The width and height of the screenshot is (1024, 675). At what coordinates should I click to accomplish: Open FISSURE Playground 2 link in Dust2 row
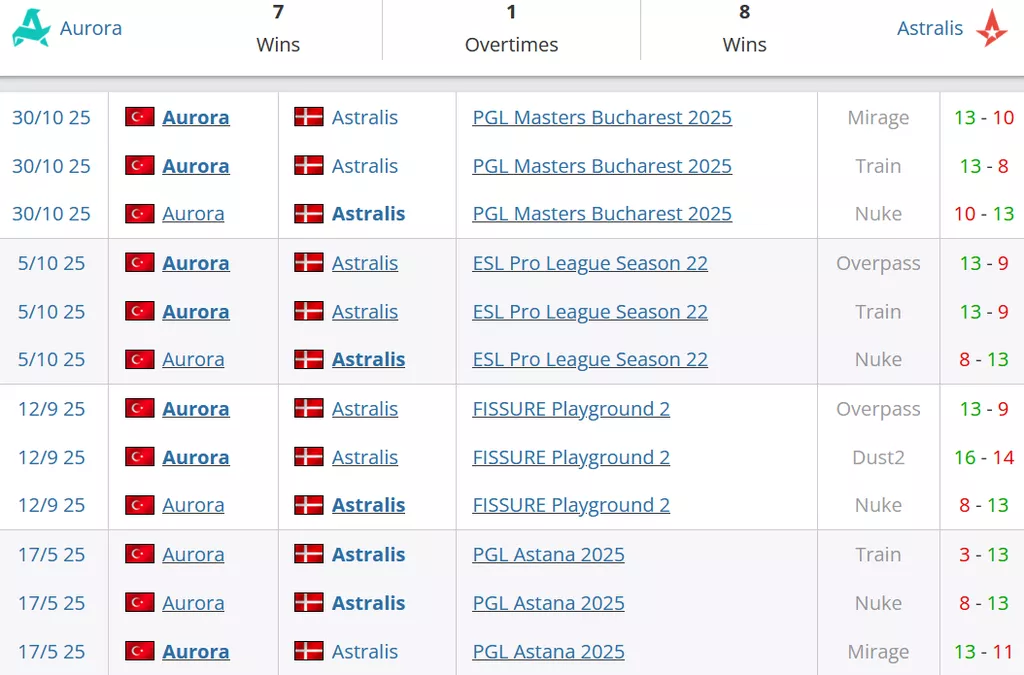coord(571,457)
